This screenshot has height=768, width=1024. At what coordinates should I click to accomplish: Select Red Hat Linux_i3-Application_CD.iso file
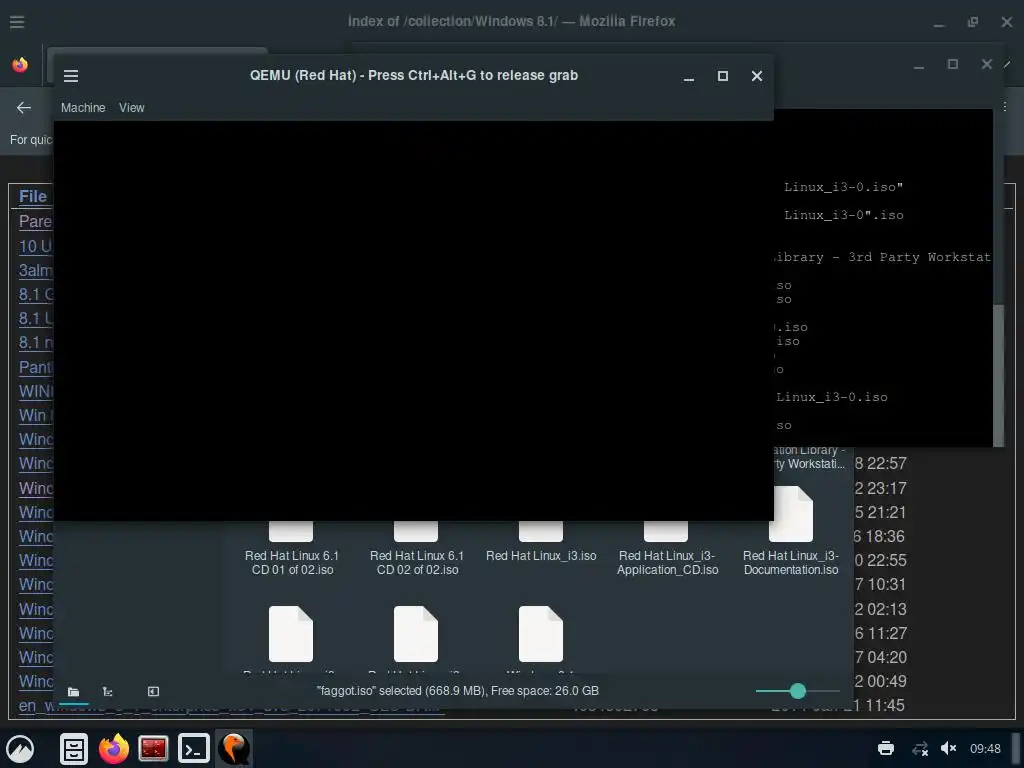pyautogui.click(x=667, y=562)
